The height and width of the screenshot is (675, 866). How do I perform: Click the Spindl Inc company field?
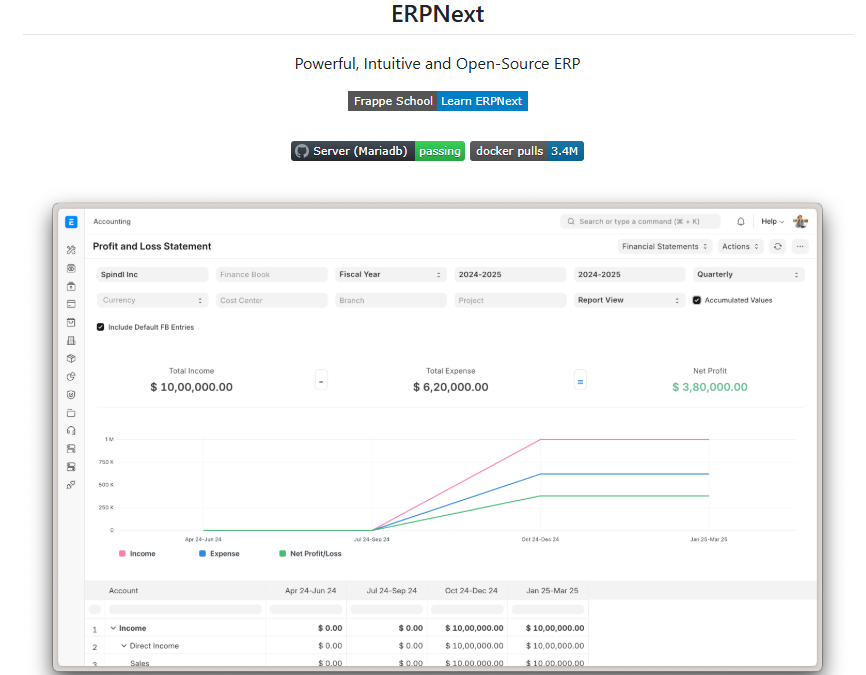click(152, 275)
